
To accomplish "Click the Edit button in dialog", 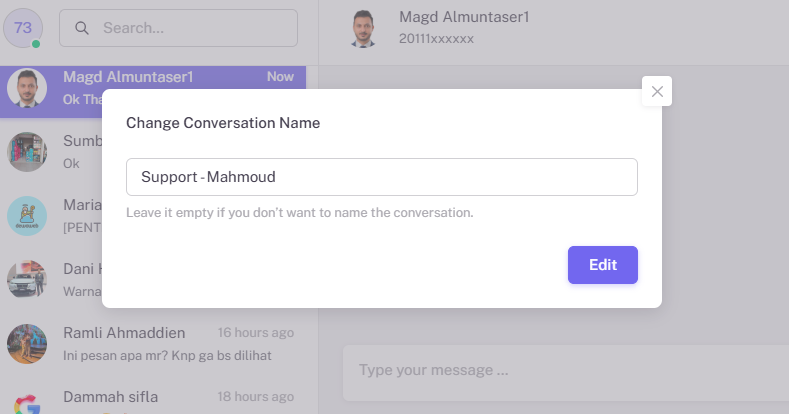I will (603, 265).
